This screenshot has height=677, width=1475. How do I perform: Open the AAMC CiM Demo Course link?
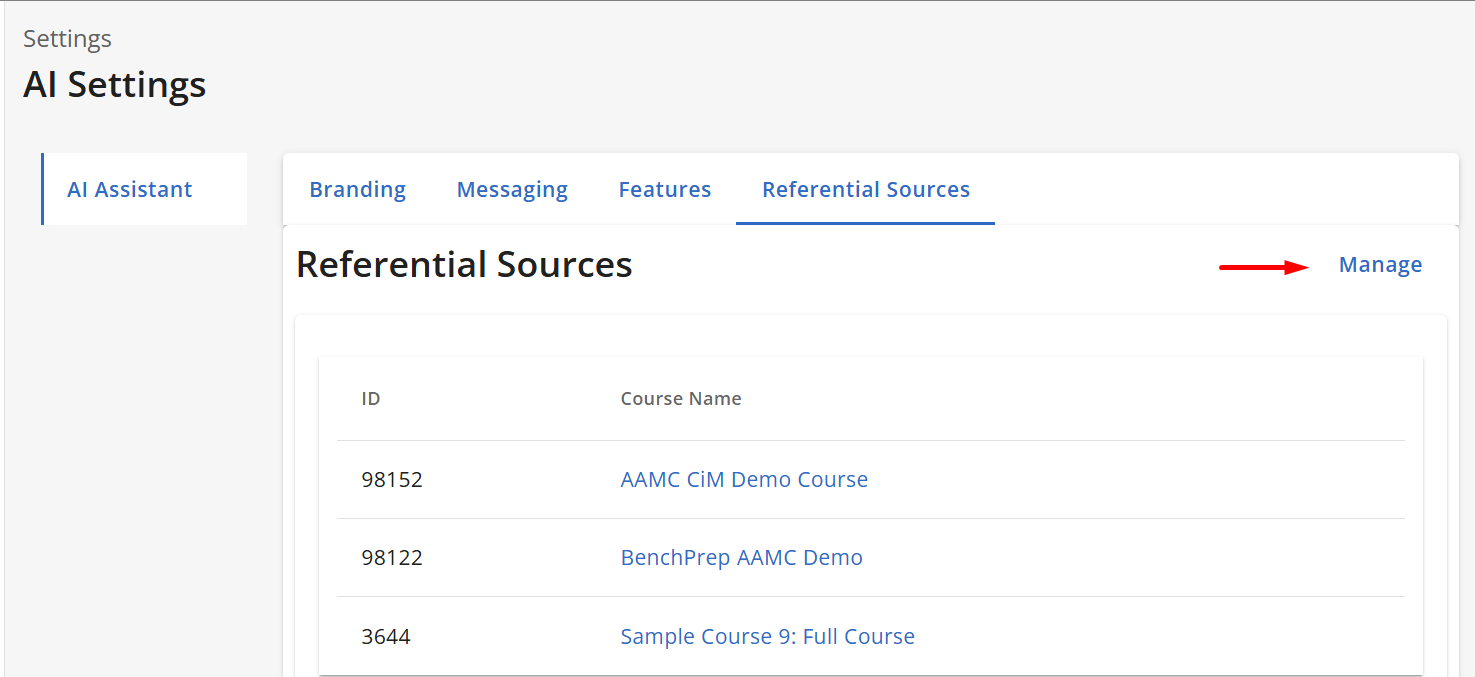[744, 480]
